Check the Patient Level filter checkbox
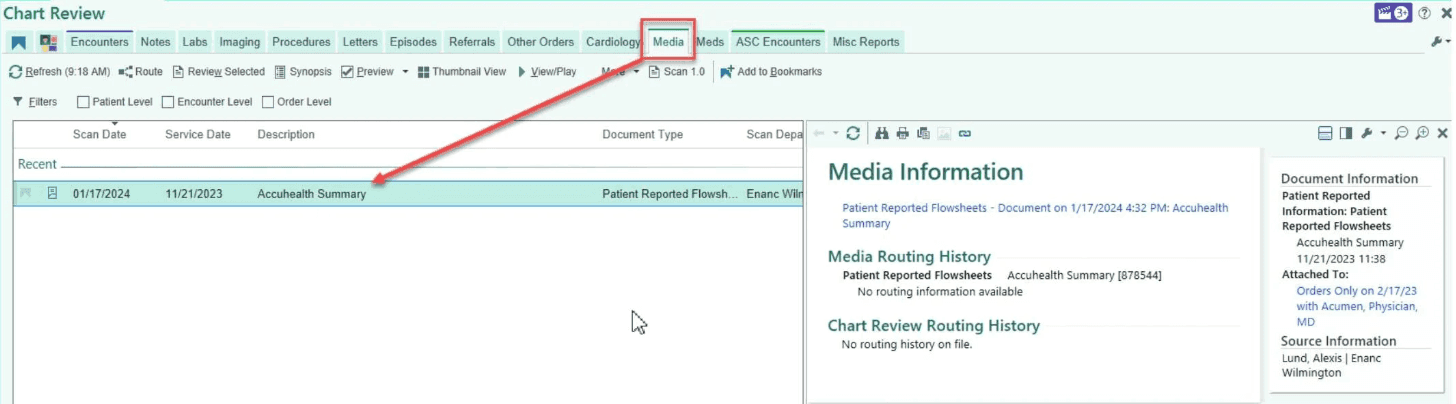The height and width of the screenshot is (404, 1456). click(84, 102)
